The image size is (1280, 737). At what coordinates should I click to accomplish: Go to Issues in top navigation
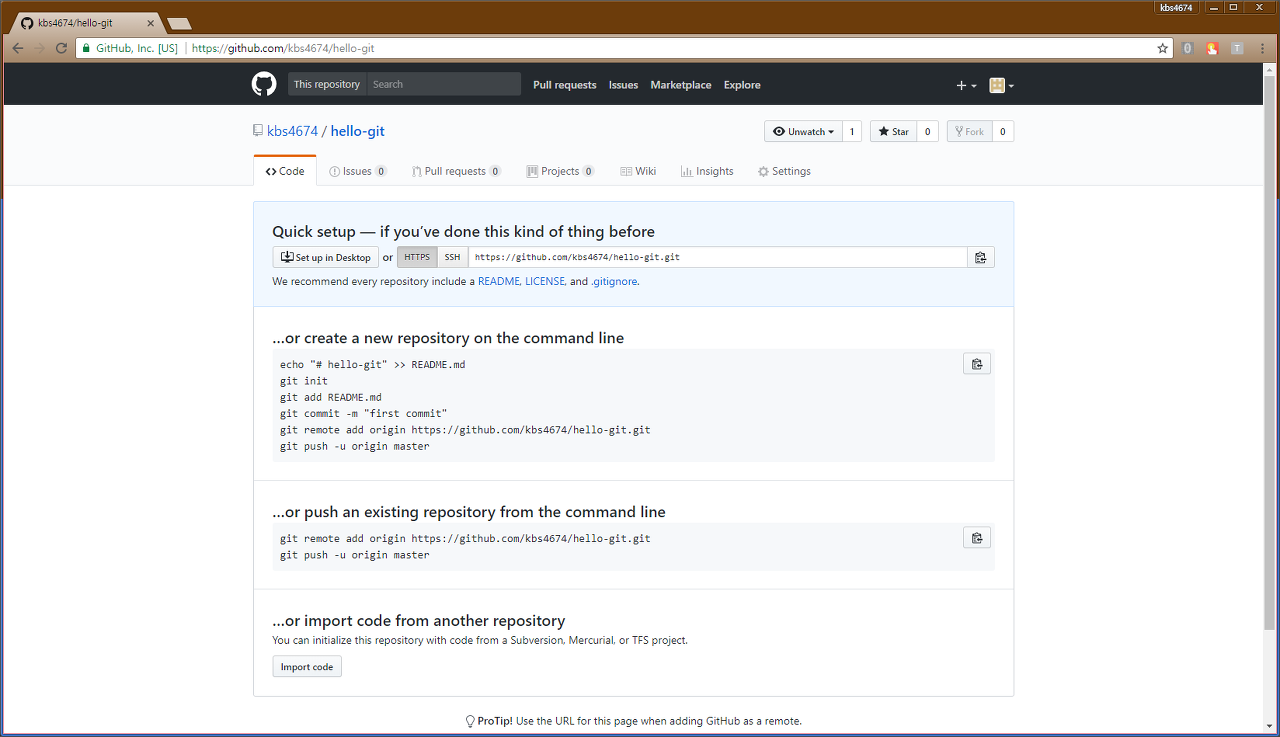pos(624,85)
